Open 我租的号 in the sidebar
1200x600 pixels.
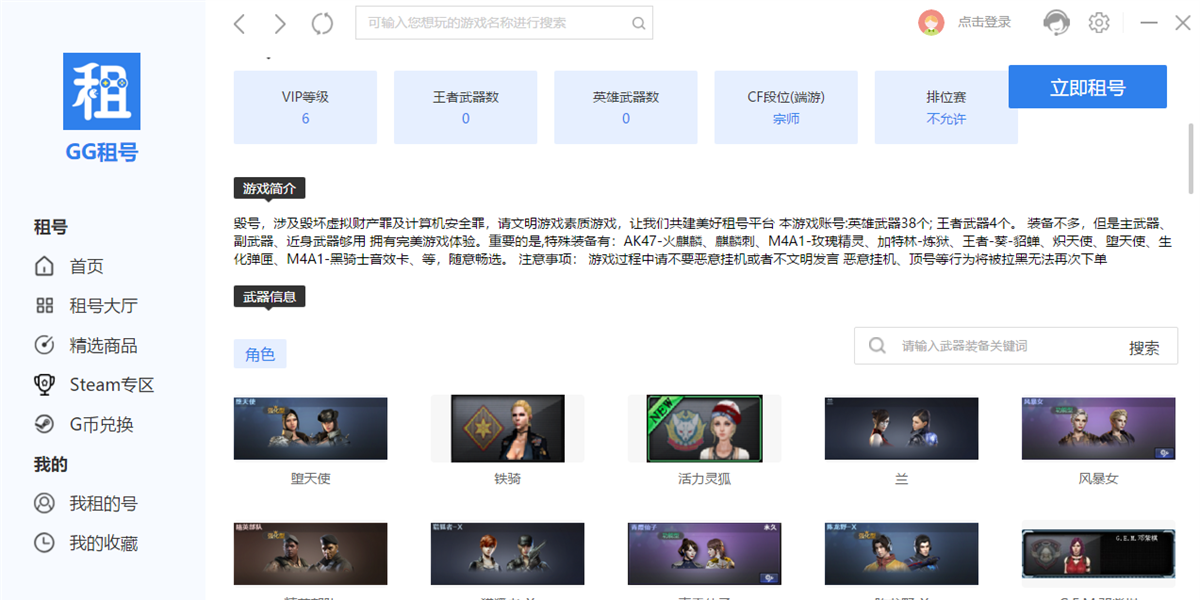[102, 503]
